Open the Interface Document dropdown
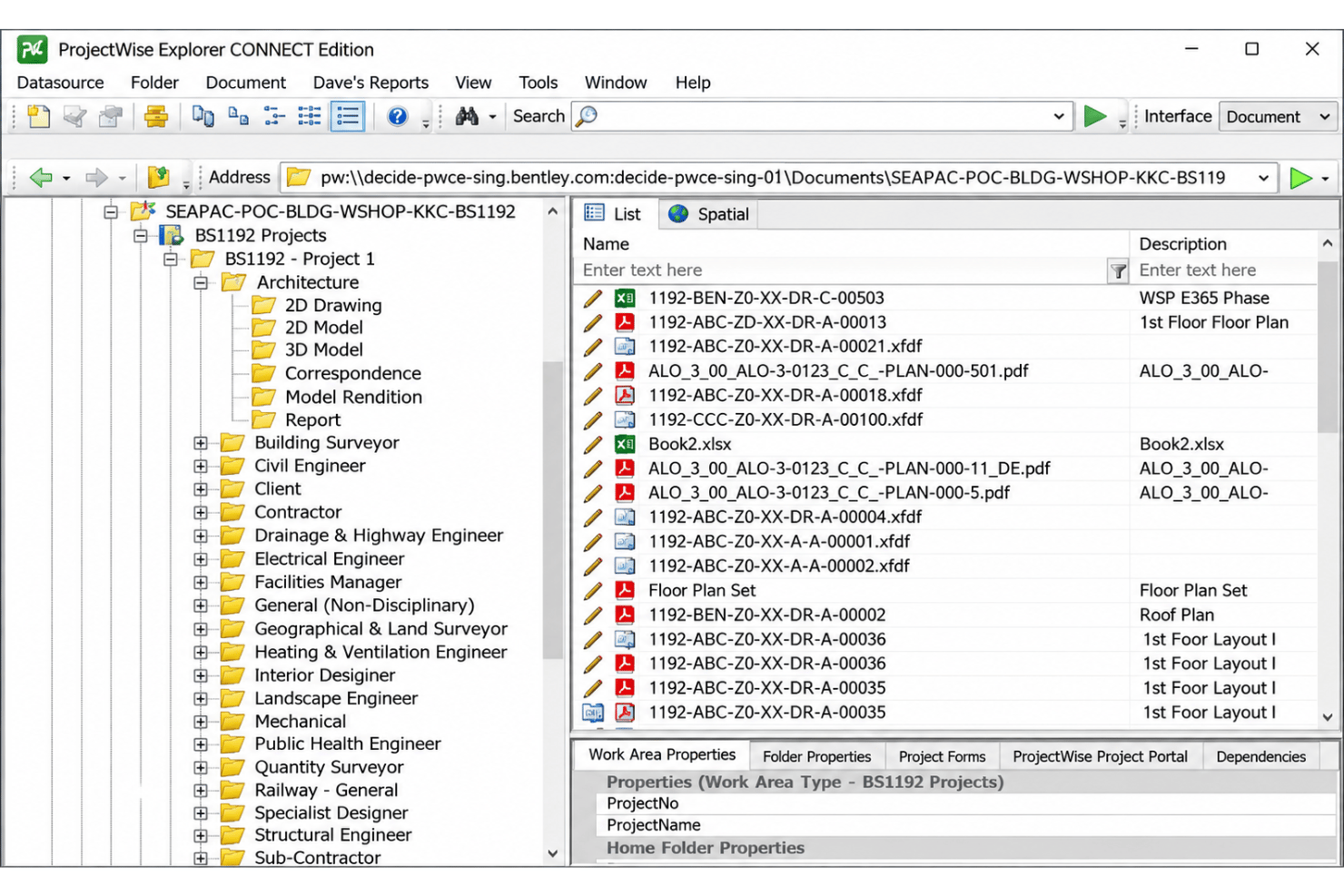The width and height of the screenshot is (1344, 896). 1279,116
